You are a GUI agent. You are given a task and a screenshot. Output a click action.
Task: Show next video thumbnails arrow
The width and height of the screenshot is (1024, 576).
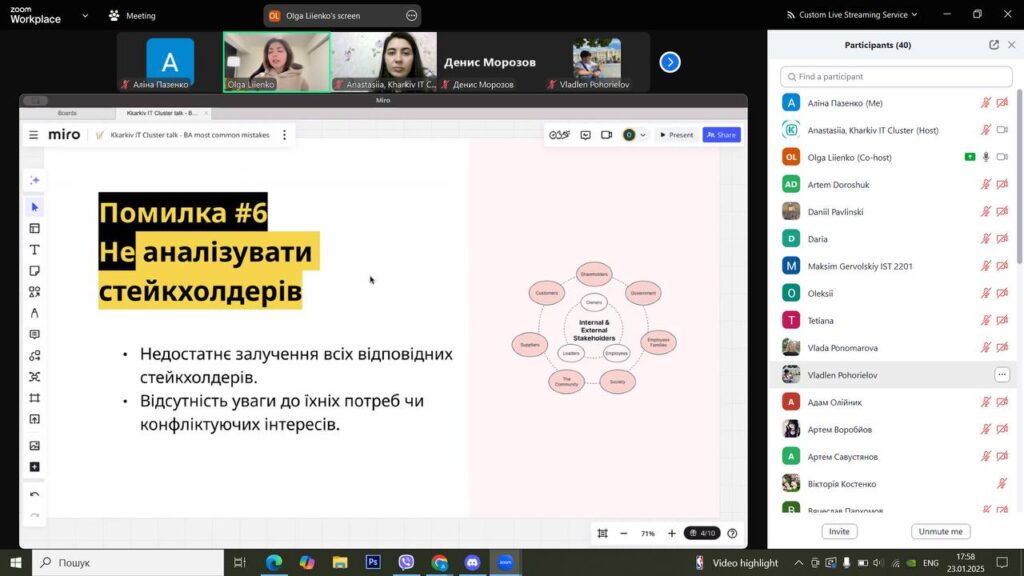[x=669, y=62]
